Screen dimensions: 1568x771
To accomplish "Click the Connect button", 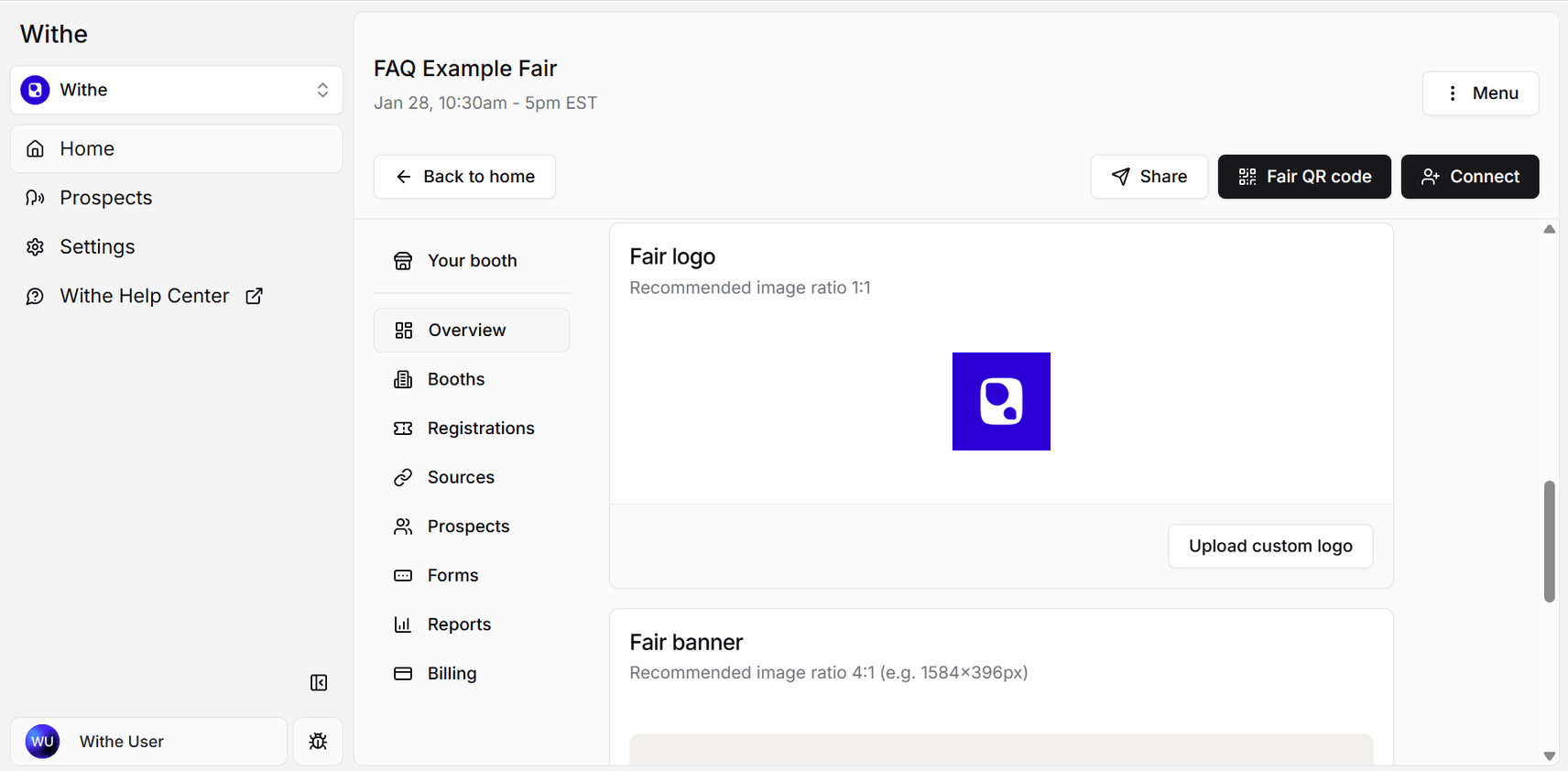I will 1470,177.
